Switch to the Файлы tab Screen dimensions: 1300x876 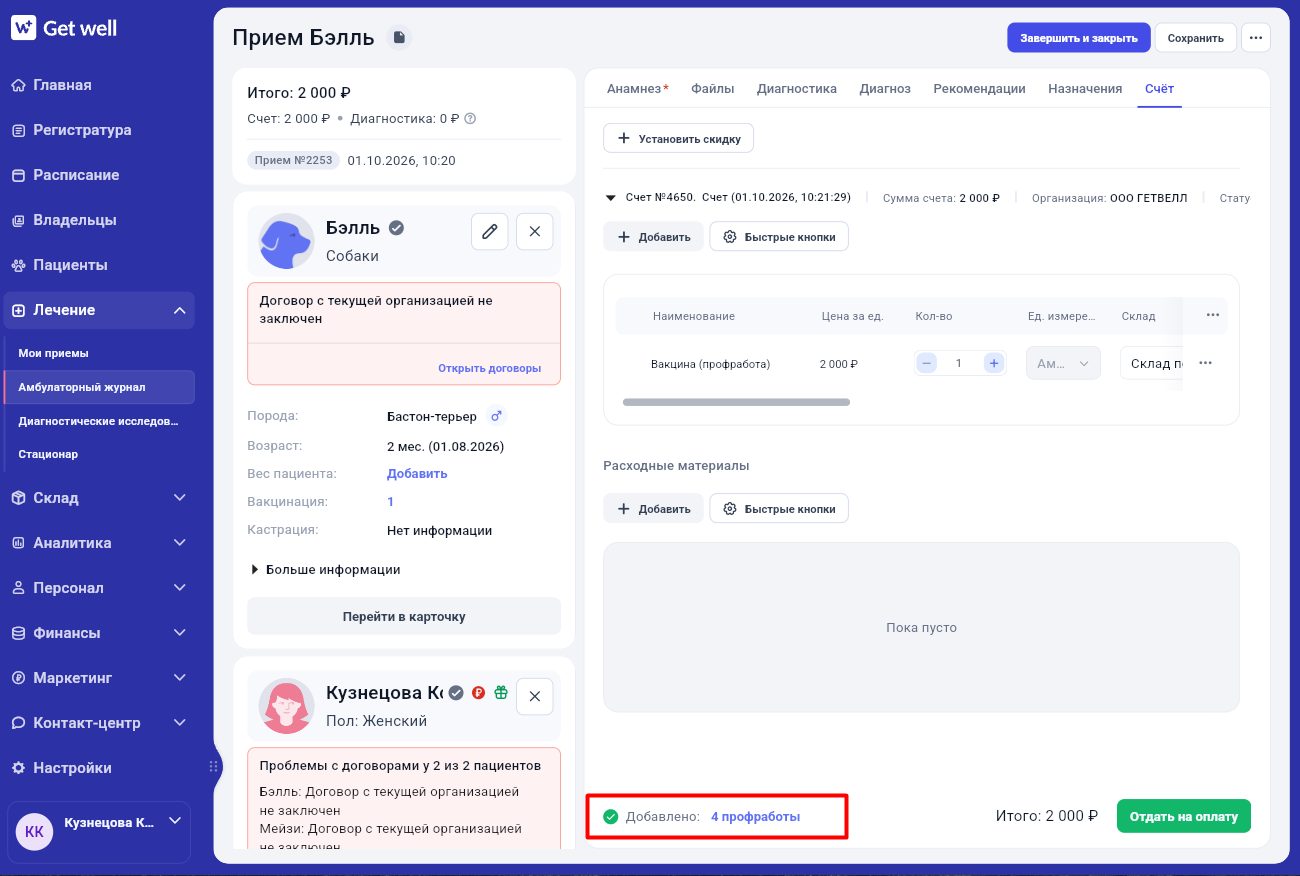click(713, 89)
